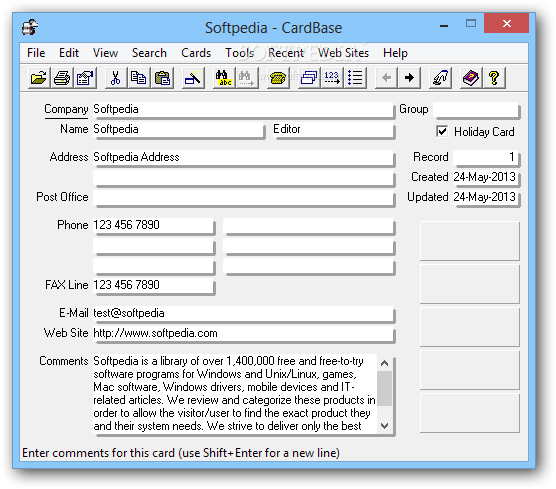Click the 123 go-to-record icon

point(332,77)
